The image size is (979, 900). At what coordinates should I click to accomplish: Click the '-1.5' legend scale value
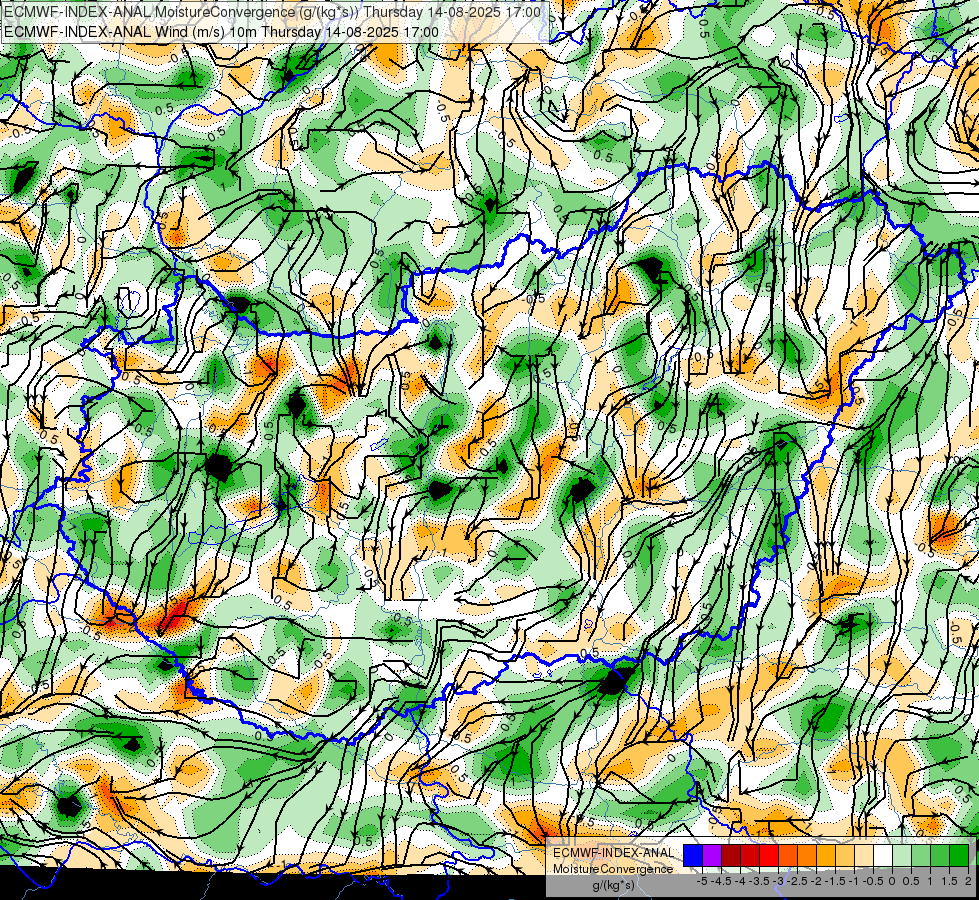[835, 881]
